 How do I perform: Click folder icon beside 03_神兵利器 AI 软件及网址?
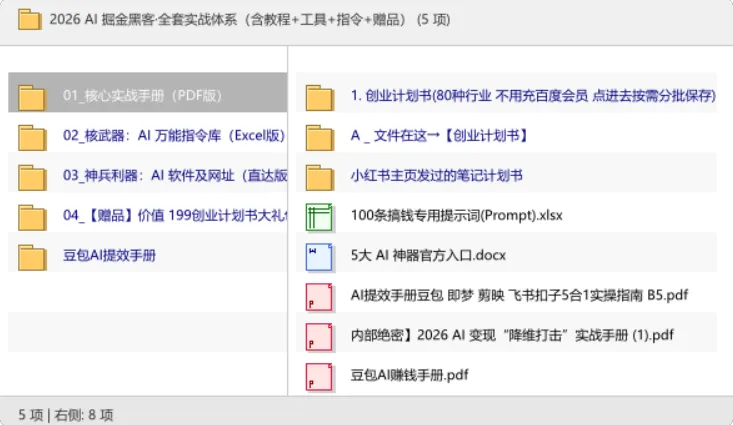click(x=32, y=178)
